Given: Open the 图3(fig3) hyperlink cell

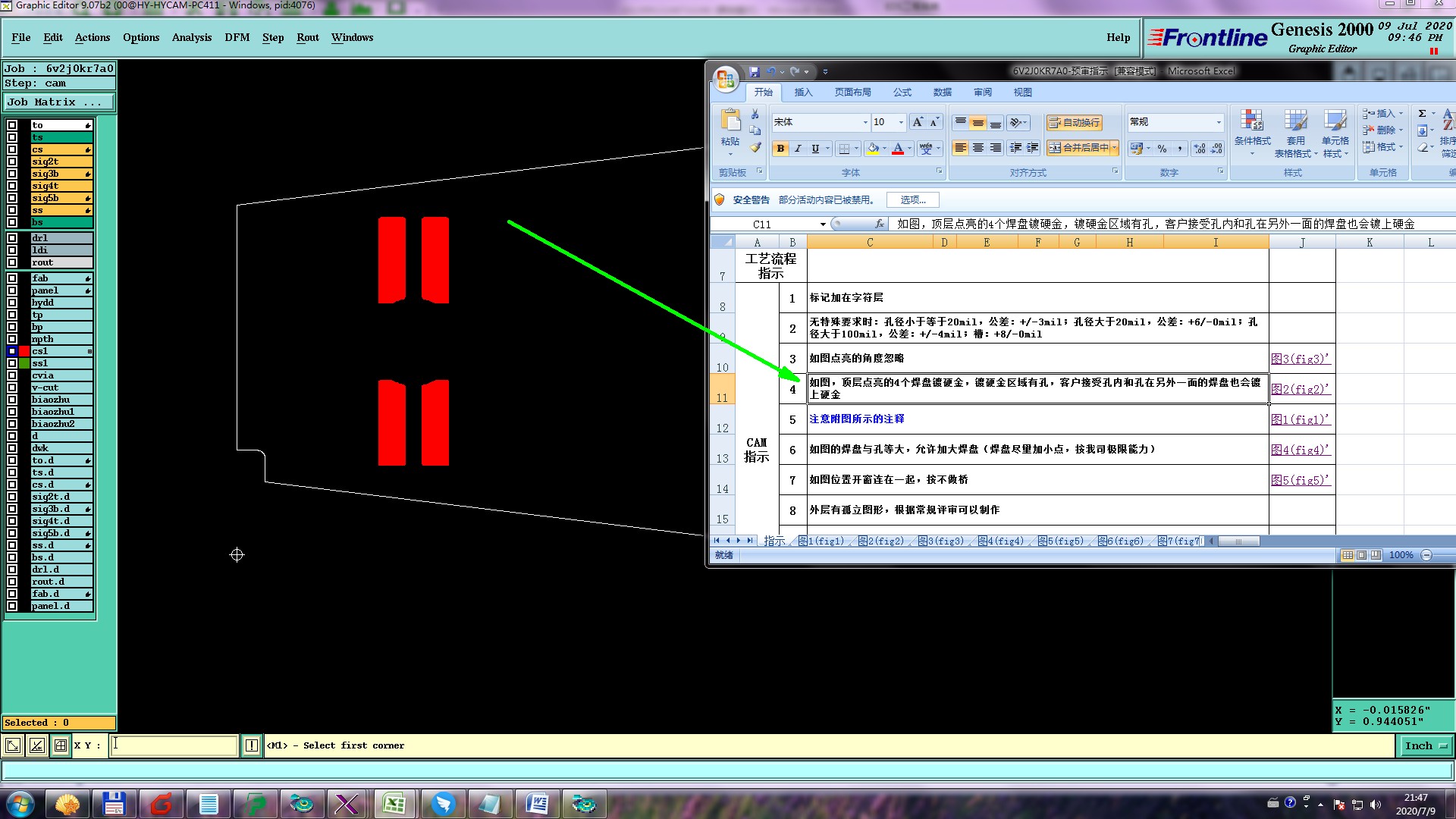Looking at the screenshot, I should 1299,359.
